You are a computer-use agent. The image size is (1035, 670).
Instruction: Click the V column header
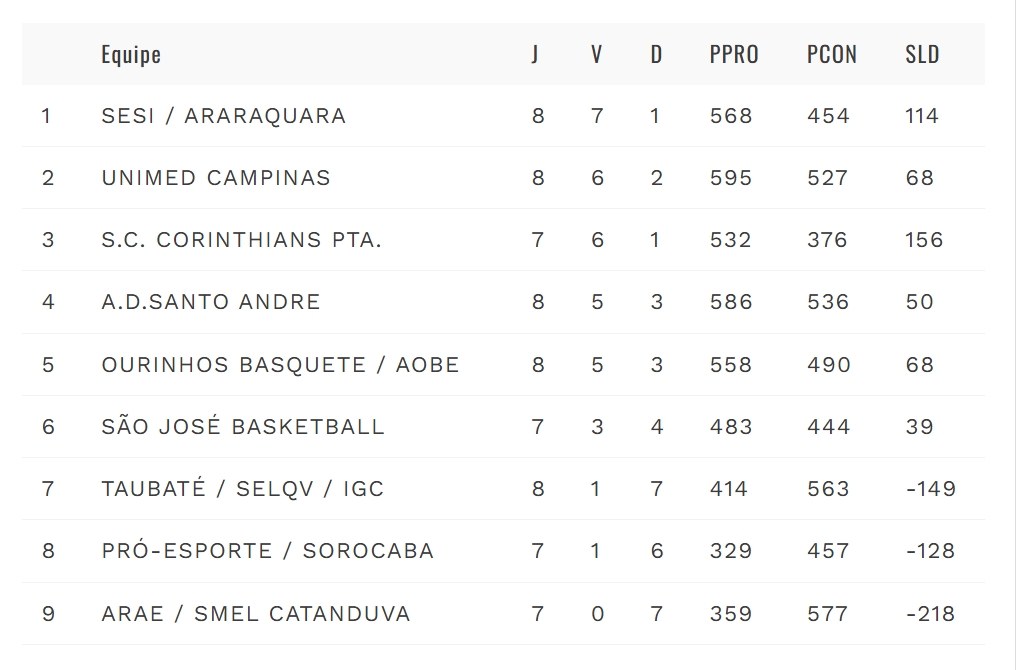pos(596,54)
